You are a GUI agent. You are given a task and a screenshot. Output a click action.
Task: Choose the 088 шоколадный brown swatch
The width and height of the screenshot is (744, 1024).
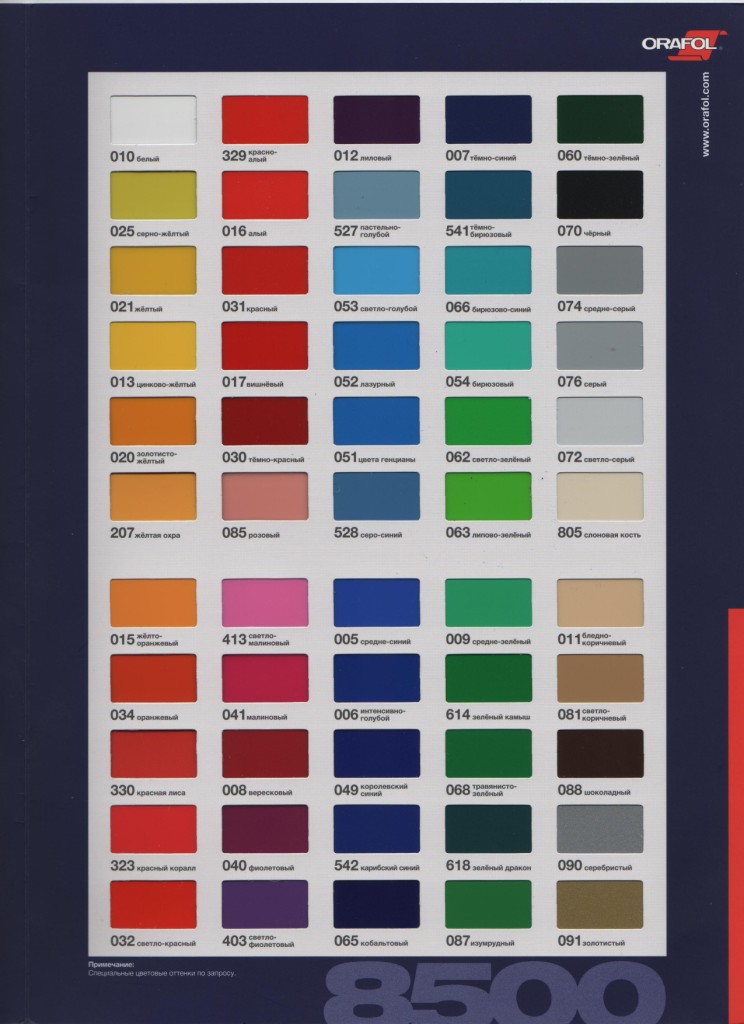599,754
